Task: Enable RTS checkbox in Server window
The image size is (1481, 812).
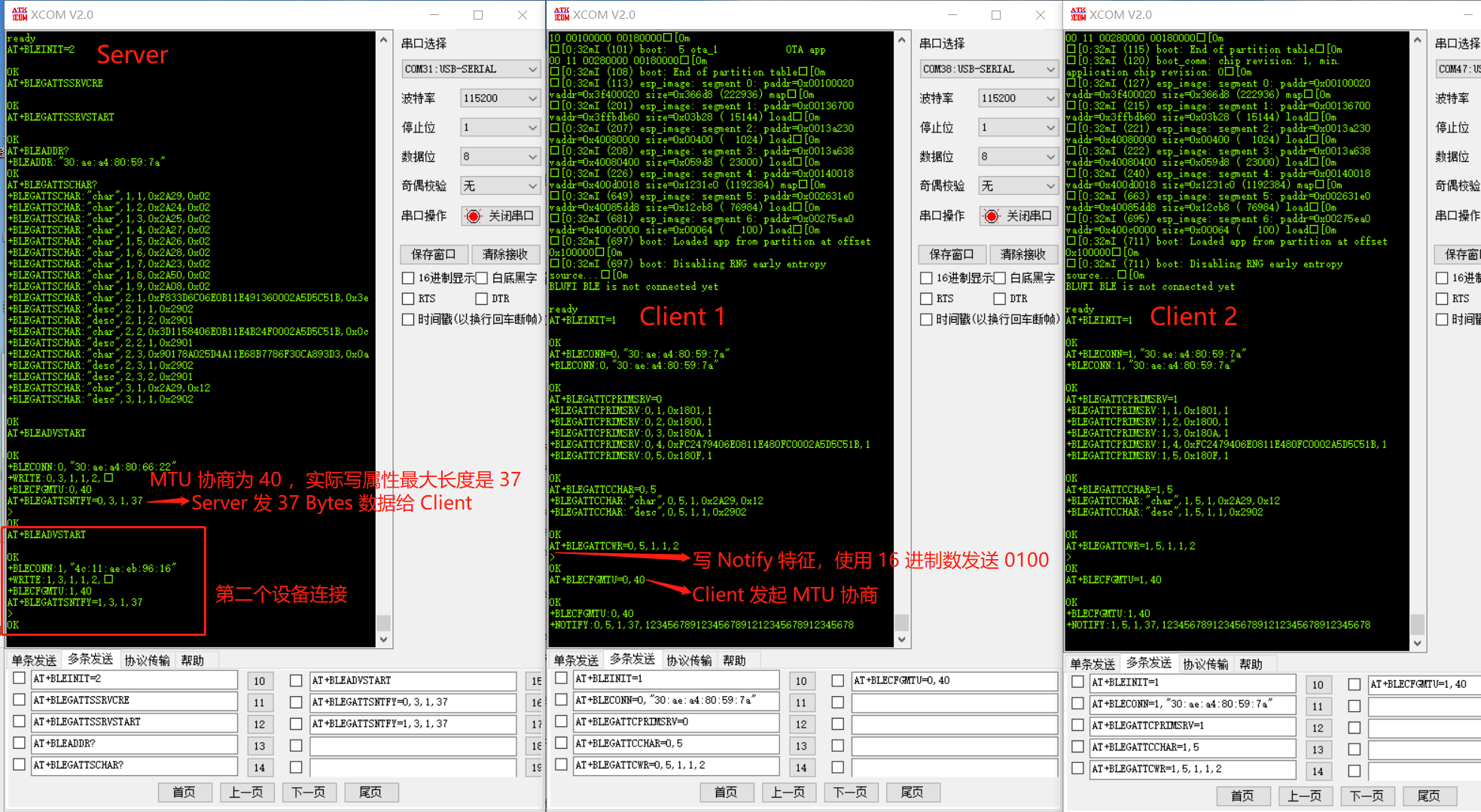Action: tap(408, 299)
